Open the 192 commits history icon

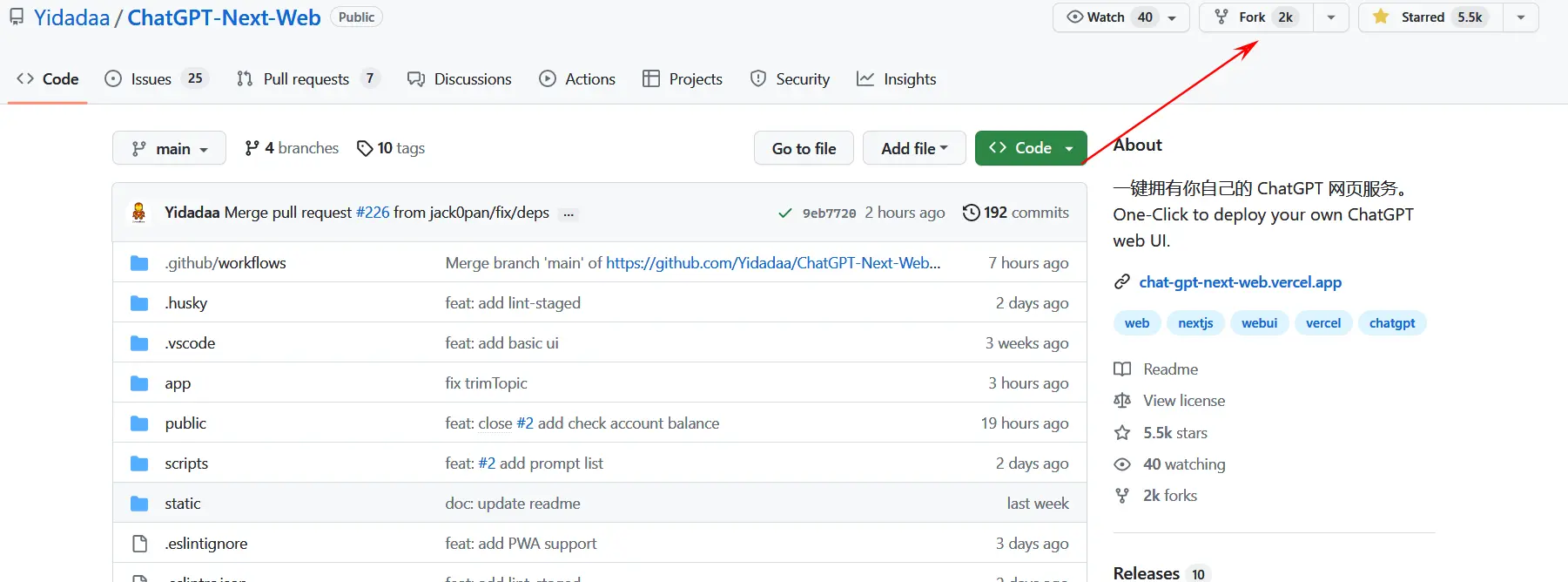click(971, 213)
